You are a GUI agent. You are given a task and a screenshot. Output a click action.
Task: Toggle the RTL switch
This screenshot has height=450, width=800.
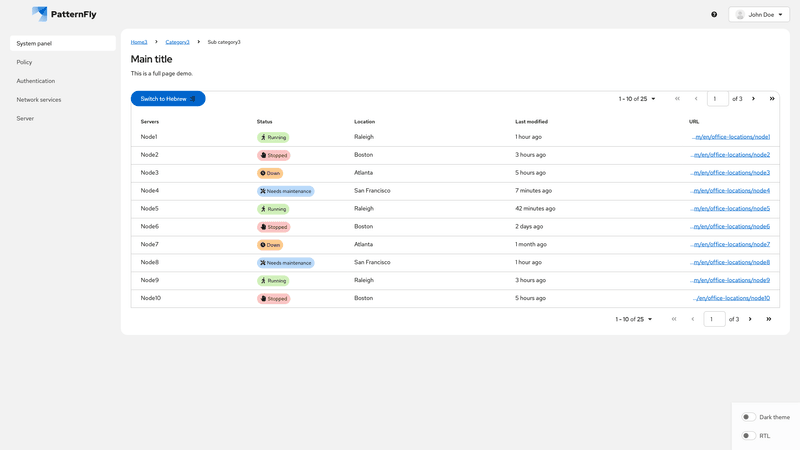748,436
